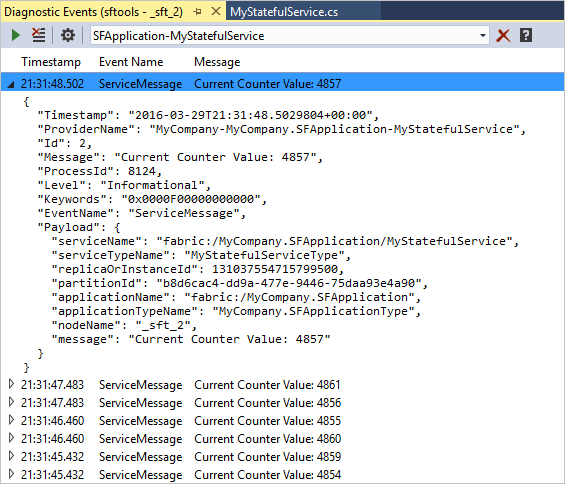The width and height of the screenshot is (565, 484).
Task: Expand the Current Counter Value: 4855 event
Action: click(x=11, y=420)
